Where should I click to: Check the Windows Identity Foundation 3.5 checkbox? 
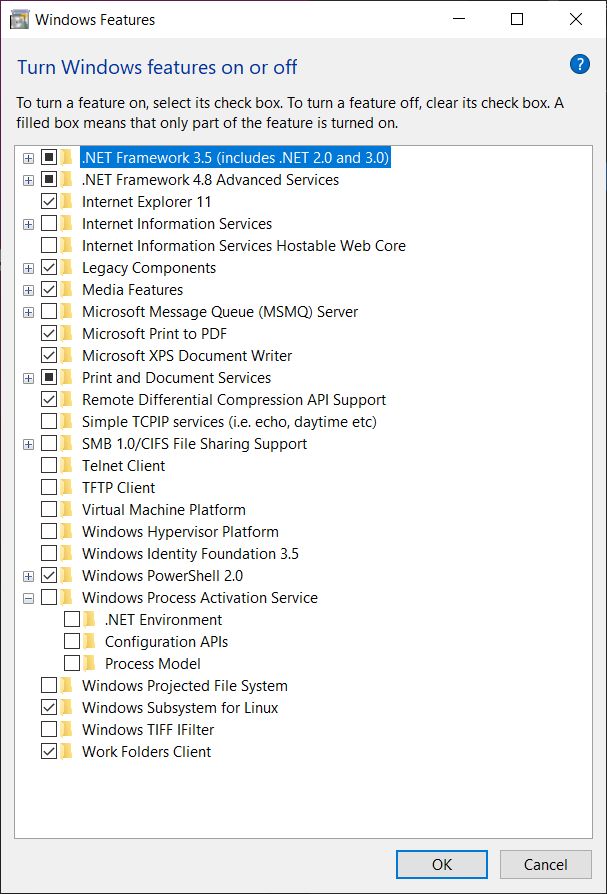point(49,554)
